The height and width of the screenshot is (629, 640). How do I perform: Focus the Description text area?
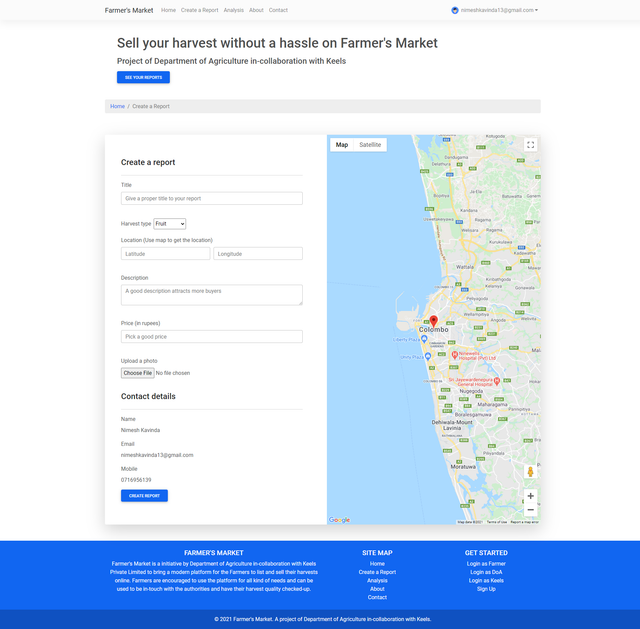coord(211,295)
